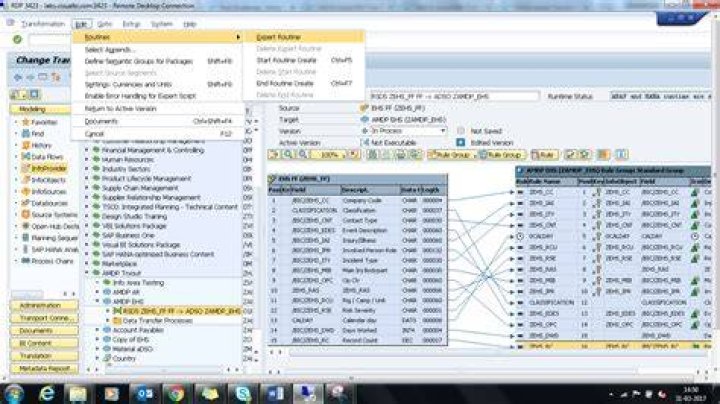Select Marketplace row in InfoArea tree
Image resolution: width=720 pixels, height=404 pixels.
click(119, 264)
